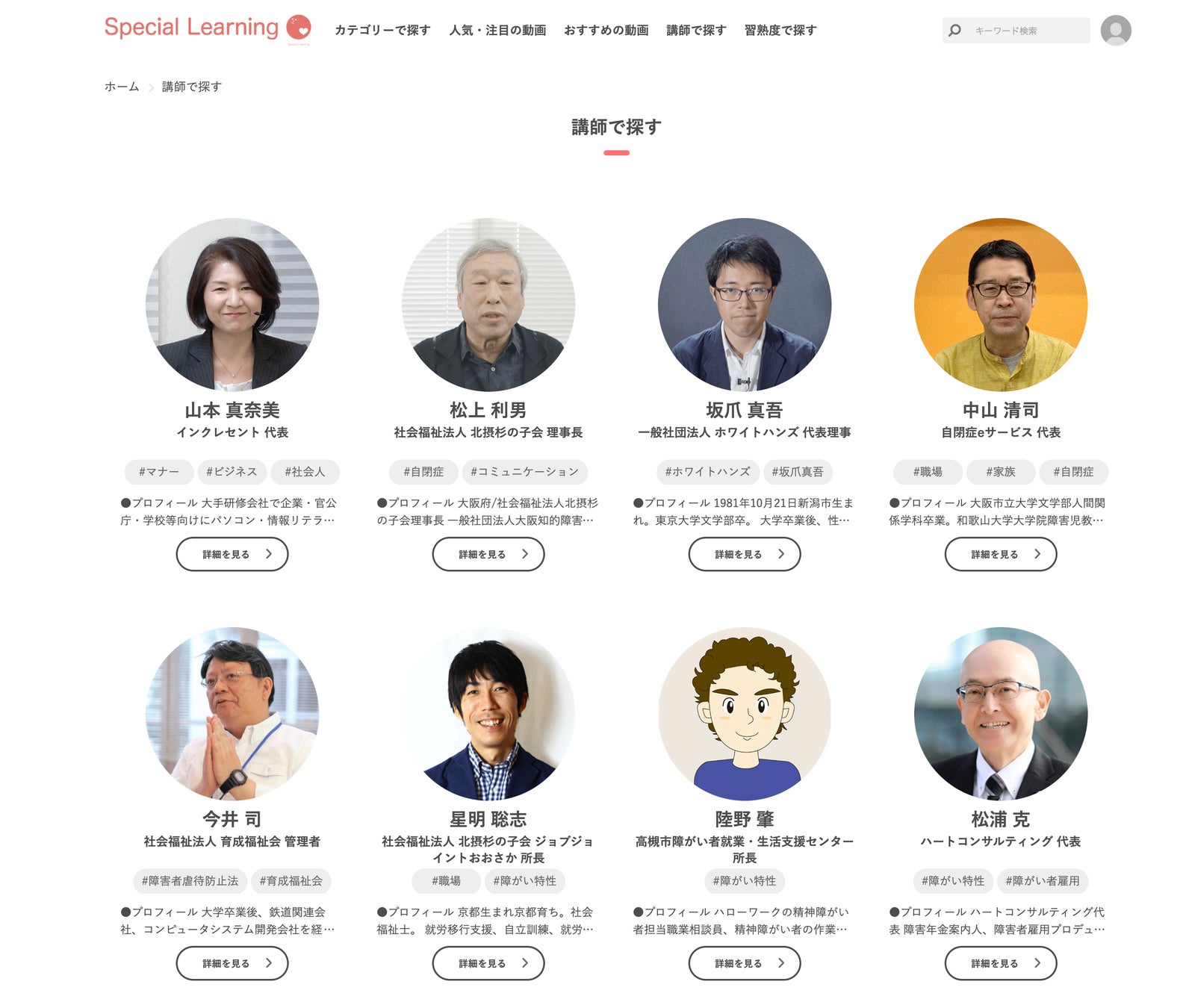This screenshot has height=1008, width=1183.
Task: Click the #障がい者雇用 tag
Action: [1043, 881]
